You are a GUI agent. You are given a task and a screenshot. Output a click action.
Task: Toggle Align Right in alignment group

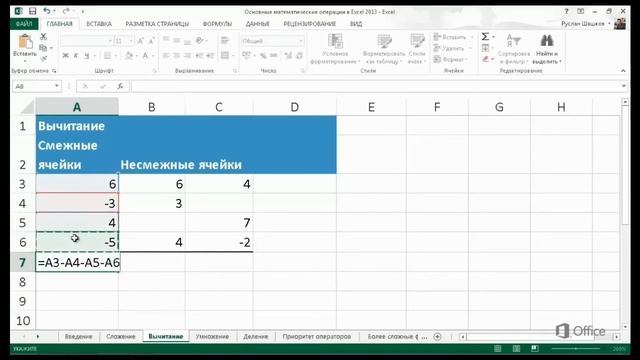click(187, 56)
